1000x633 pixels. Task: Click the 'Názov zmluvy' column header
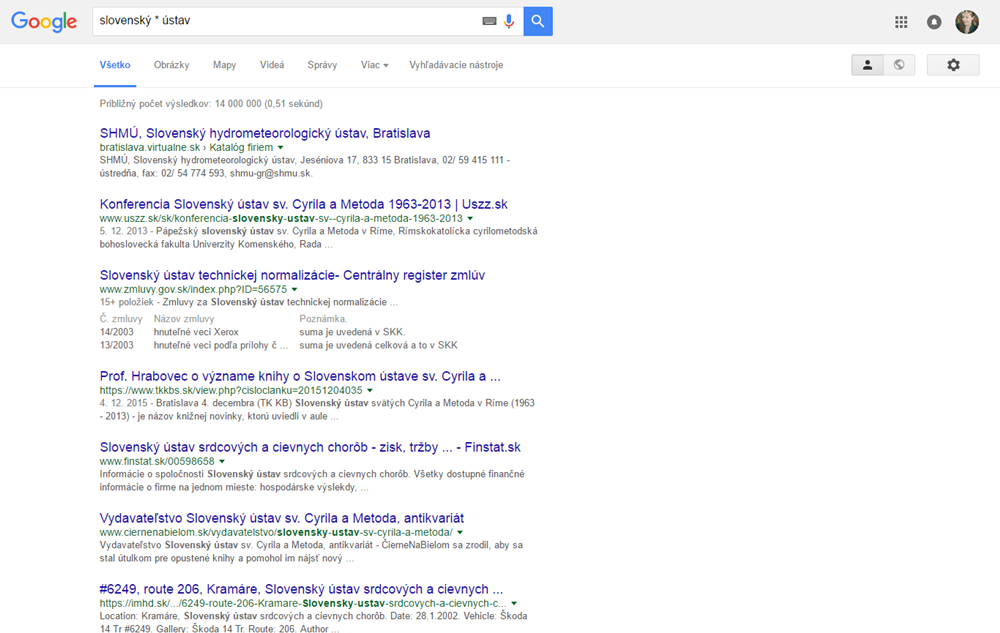(x=184, y=319)
